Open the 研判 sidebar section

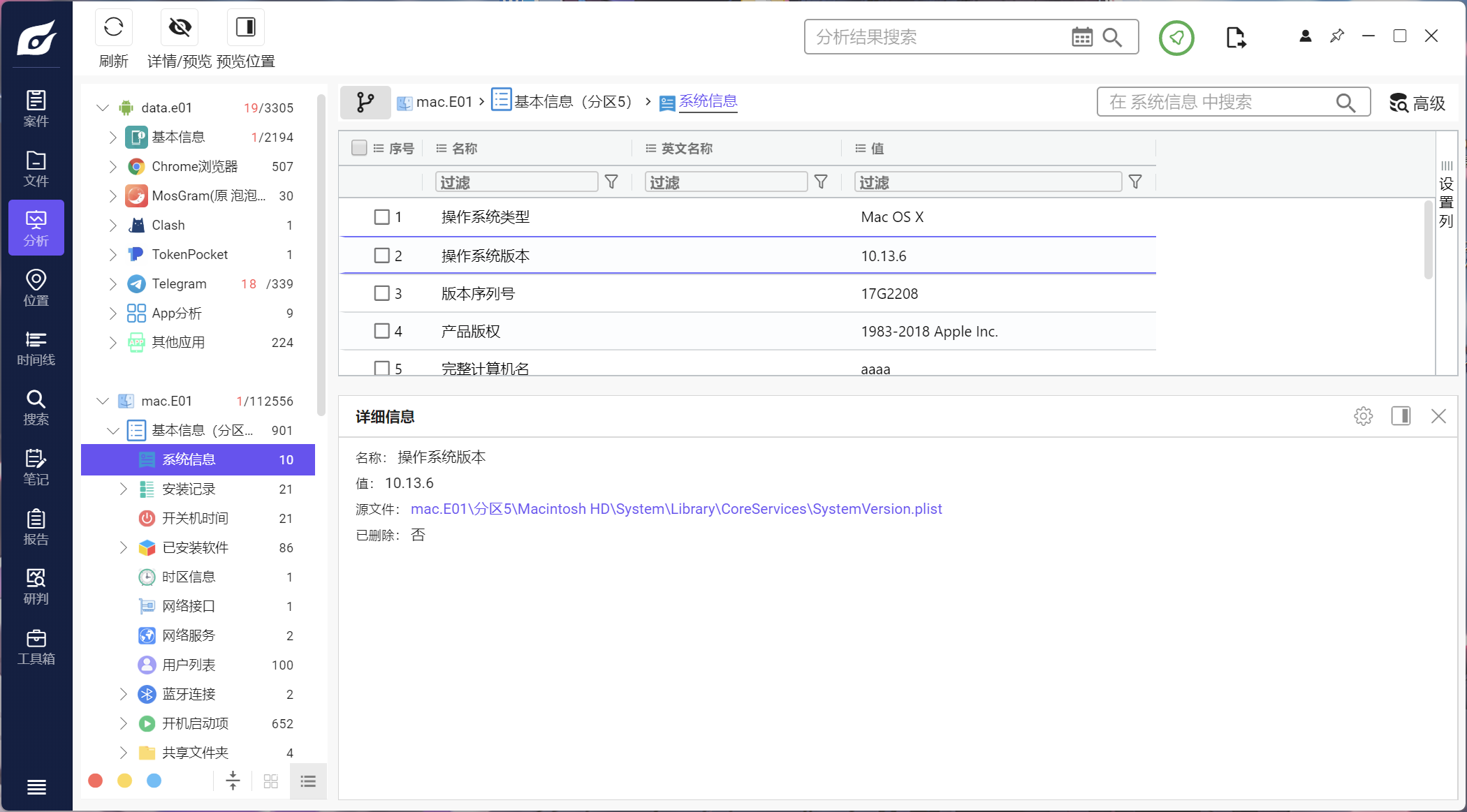[36, 586]
